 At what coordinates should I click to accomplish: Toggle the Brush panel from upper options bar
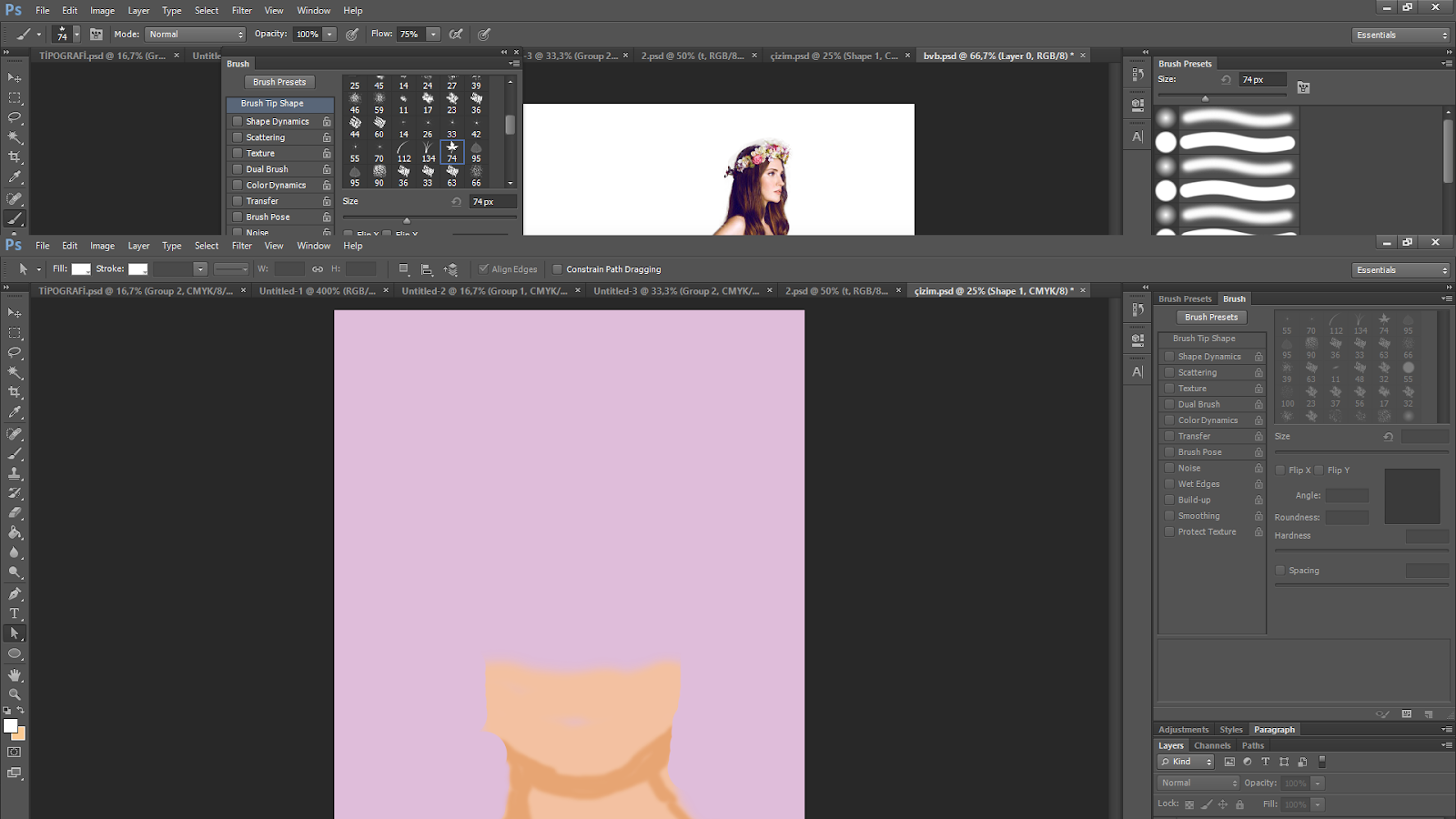coord(96,35)
